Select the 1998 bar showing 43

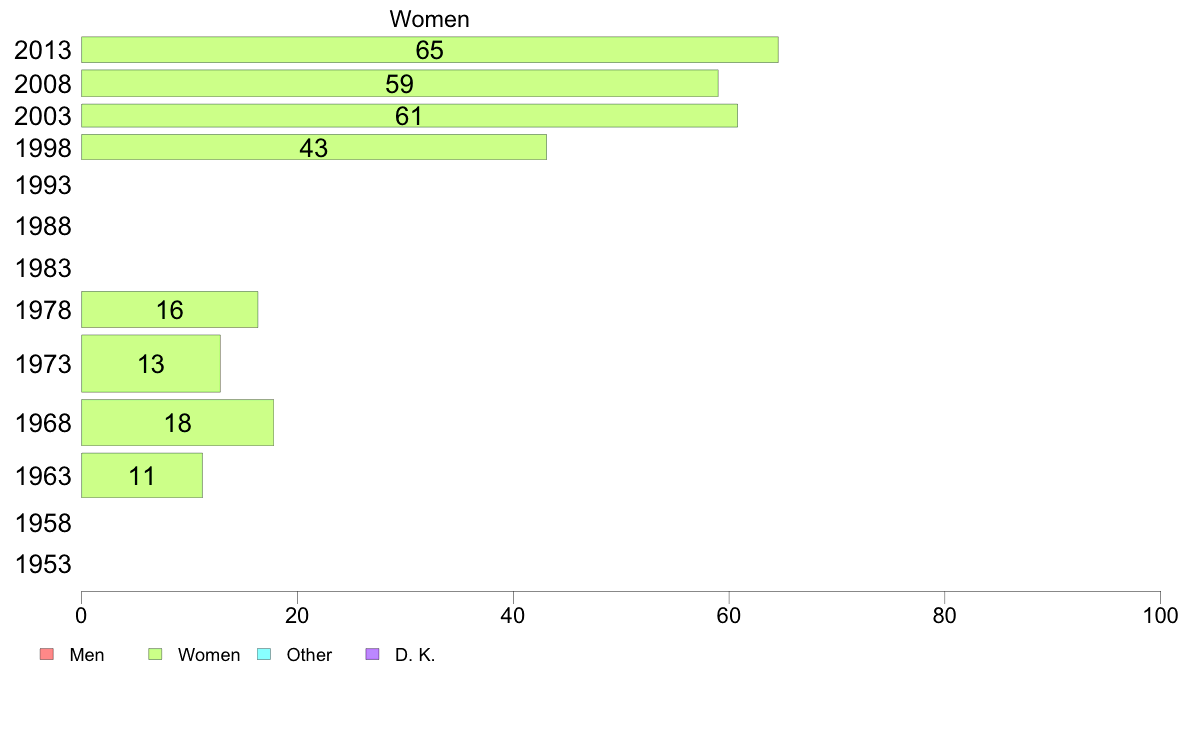click(314, 147)
